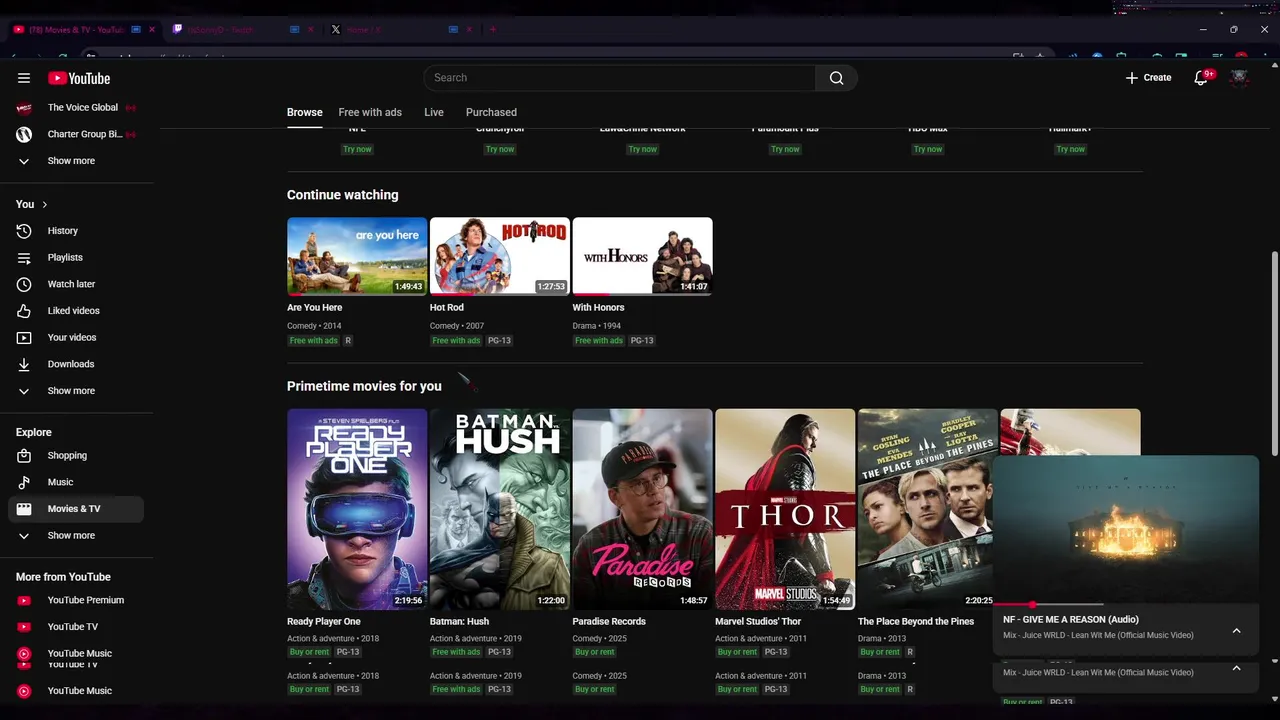Open the hamburger guide menu
This screenshot has width=1280, height=720.
[x=24, y=78]
